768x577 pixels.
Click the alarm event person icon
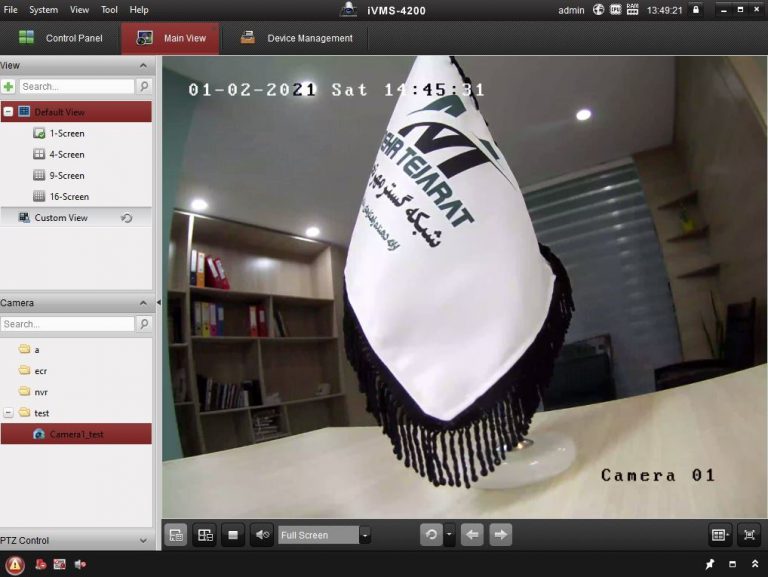[40, 565]
